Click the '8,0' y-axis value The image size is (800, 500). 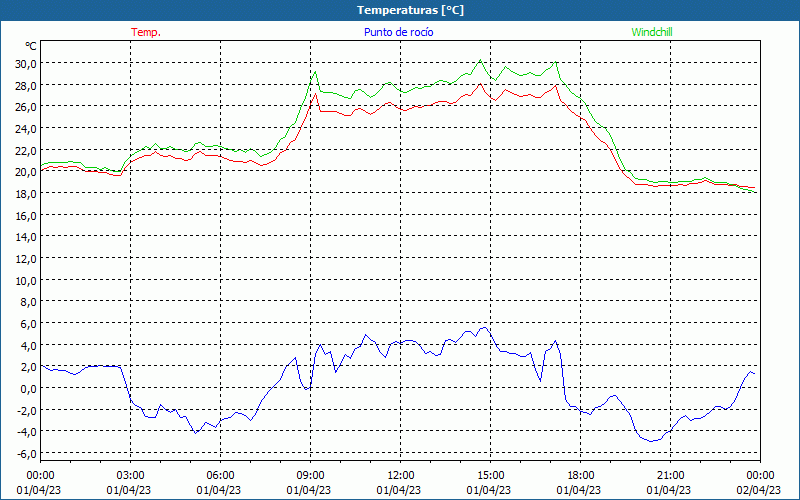pyautogui.click(x=28, y=302)
